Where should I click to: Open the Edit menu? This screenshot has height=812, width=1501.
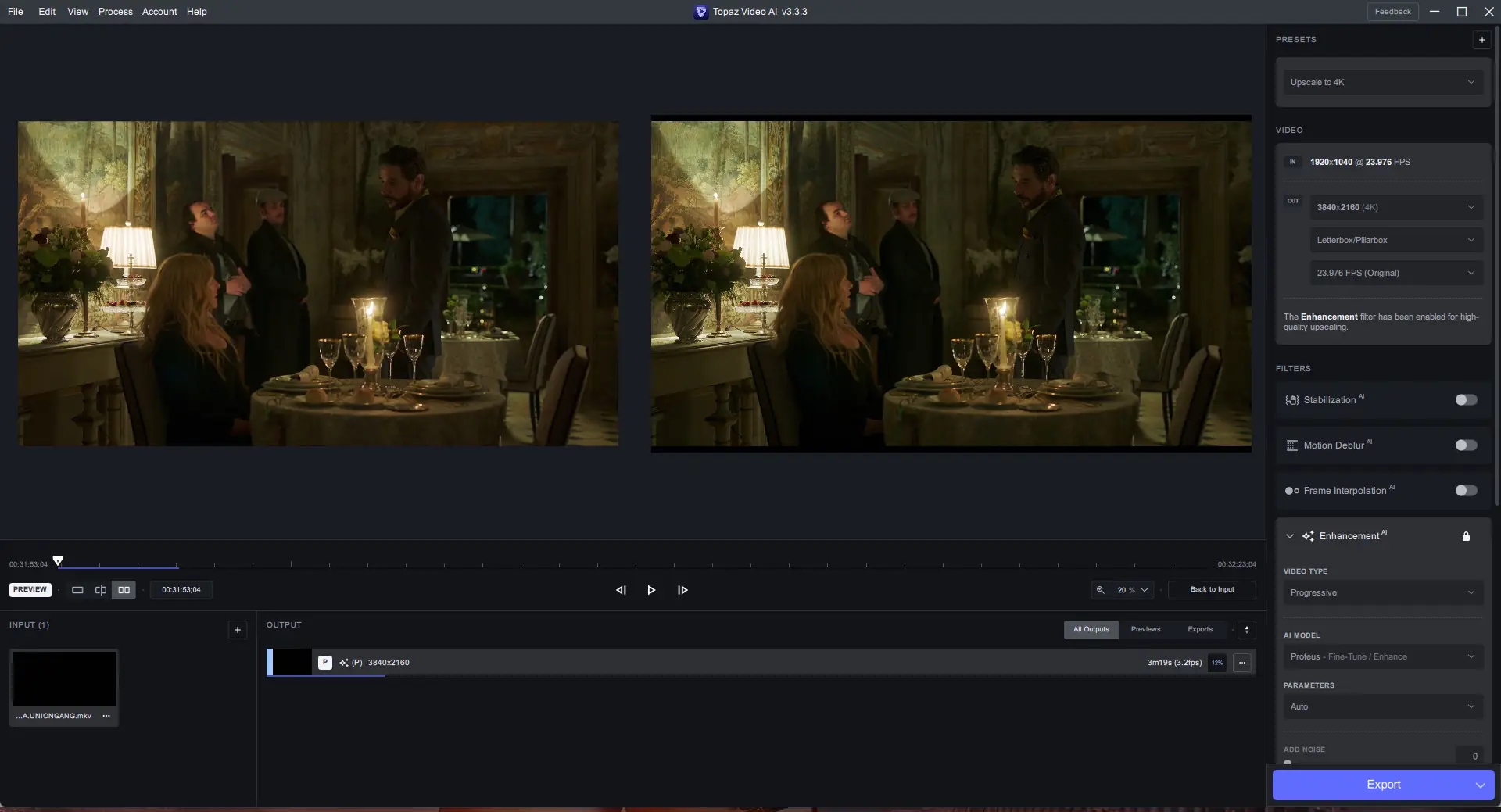tap(47, 12)
